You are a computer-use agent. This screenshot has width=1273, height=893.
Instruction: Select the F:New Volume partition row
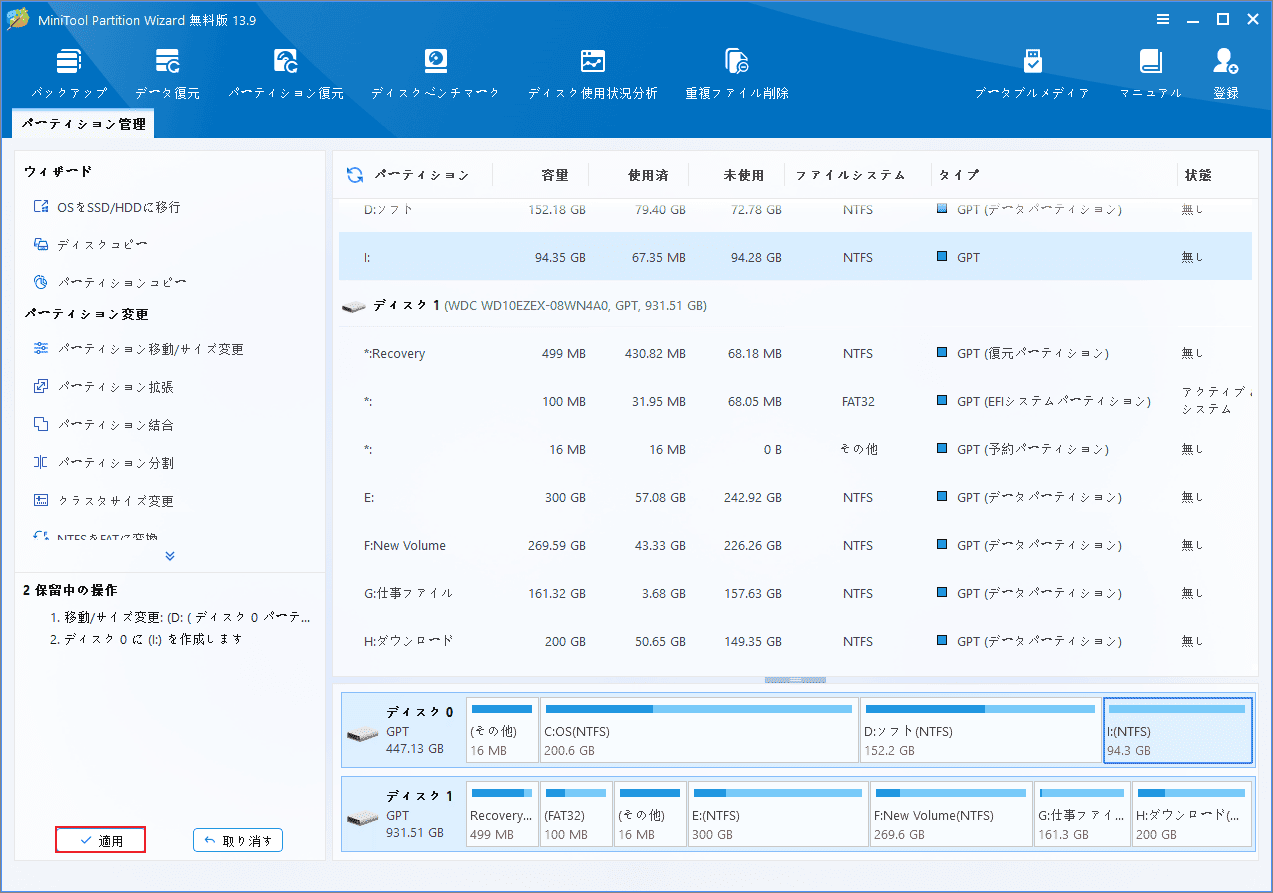(795, 545)
